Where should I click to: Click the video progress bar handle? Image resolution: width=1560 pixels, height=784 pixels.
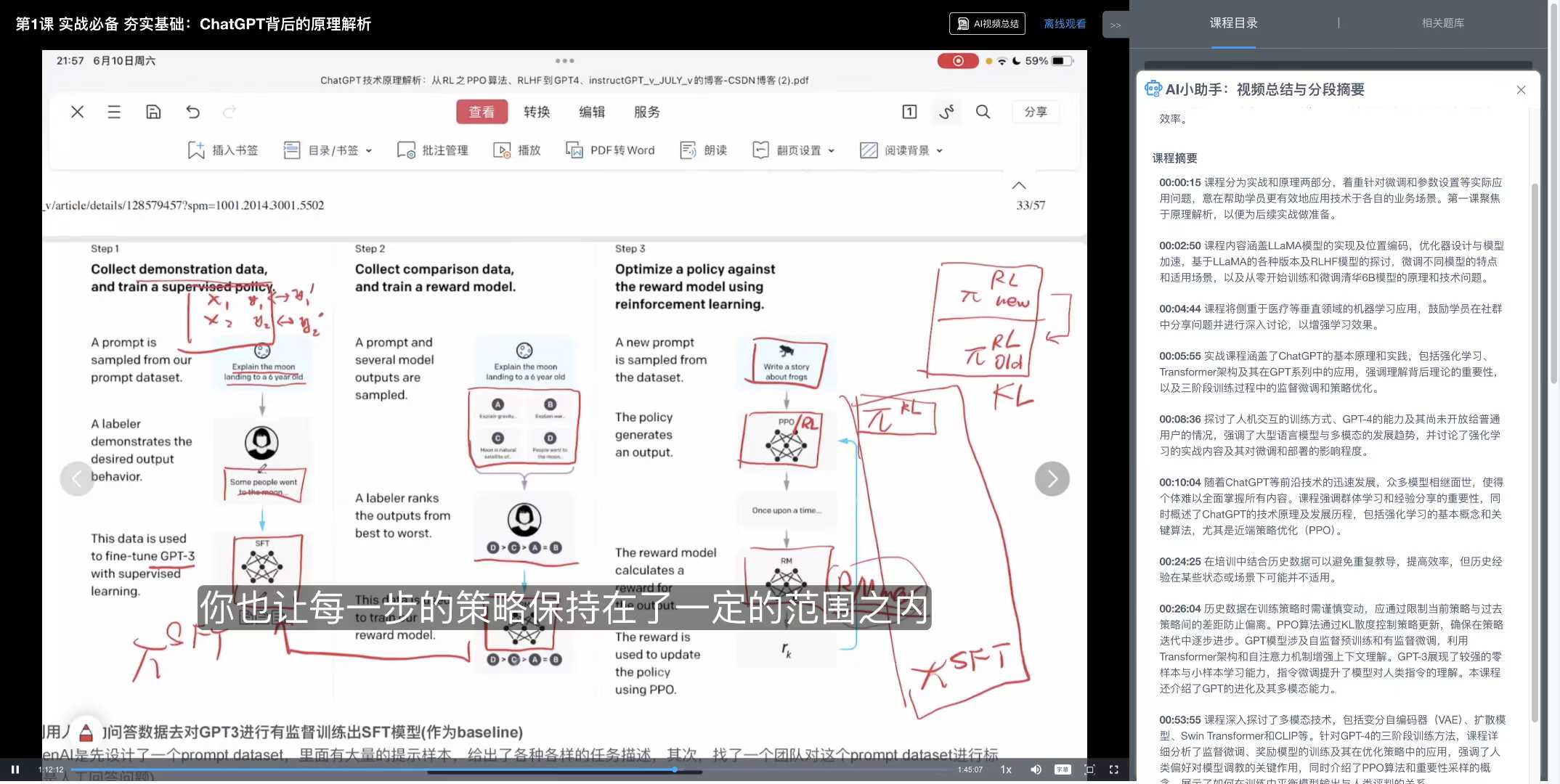click(x=675, y=769)
